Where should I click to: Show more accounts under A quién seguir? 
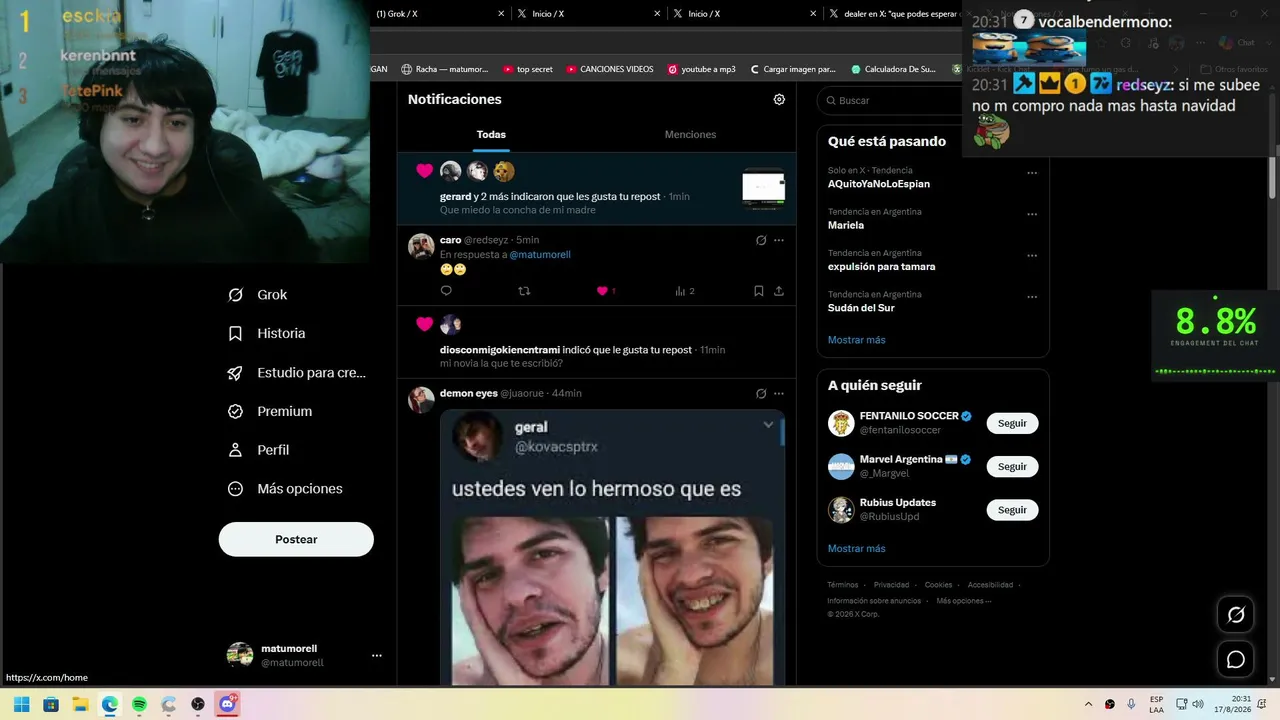[x=856, y=548]
